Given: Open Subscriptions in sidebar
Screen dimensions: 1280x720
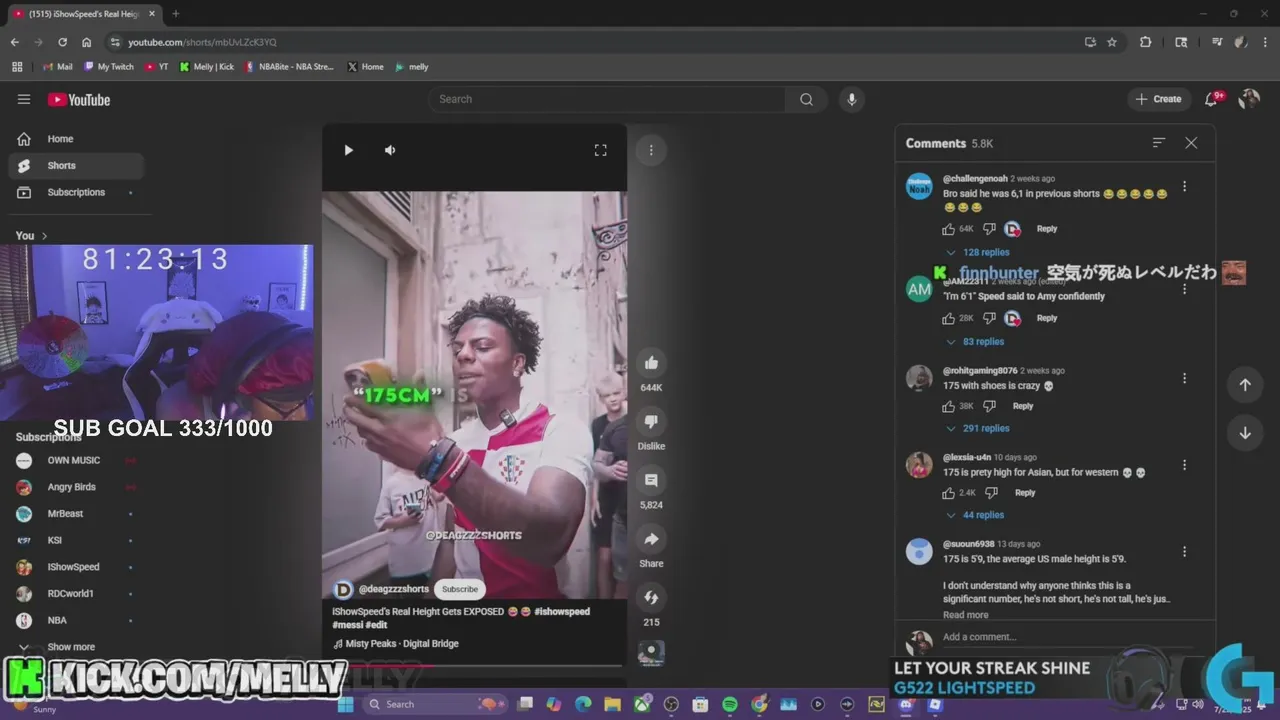Looking at the screenshot, I should (x=76, y=192).
